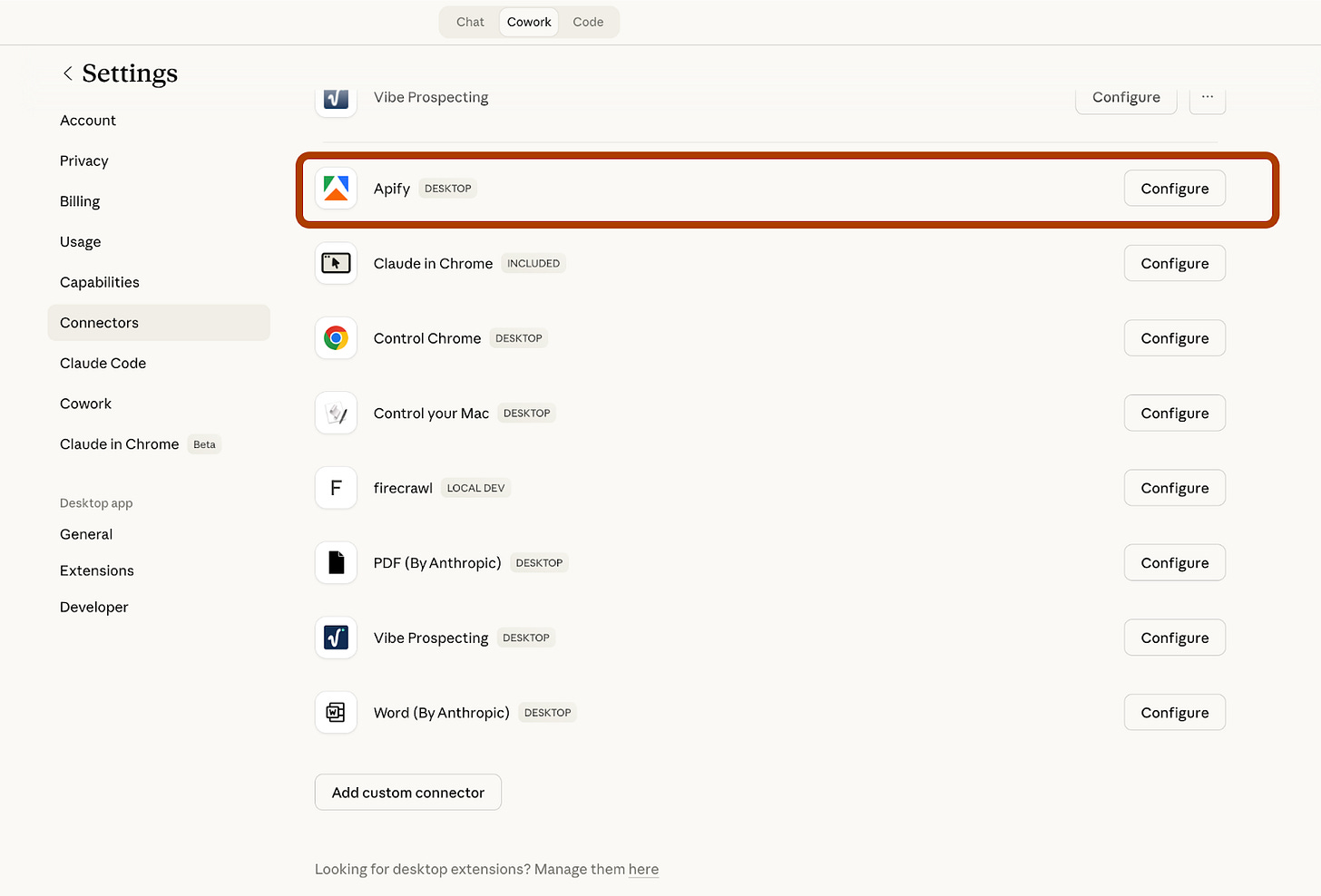Configure the Apify connector

click(x=1175, y=189)
